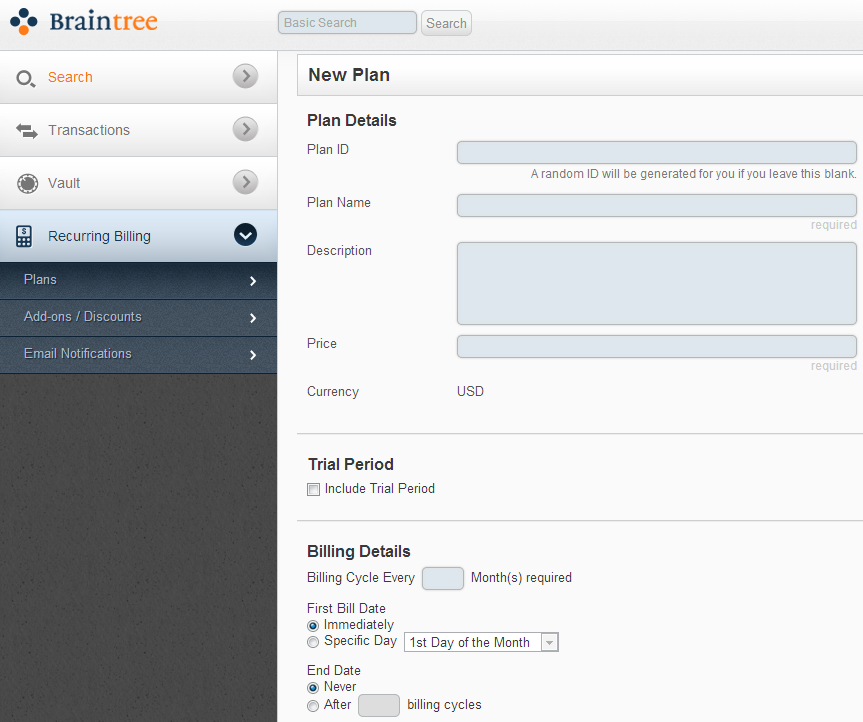
Task: Select Specific Day radio button
Action: pyautogui.click(x=313, y=642)
